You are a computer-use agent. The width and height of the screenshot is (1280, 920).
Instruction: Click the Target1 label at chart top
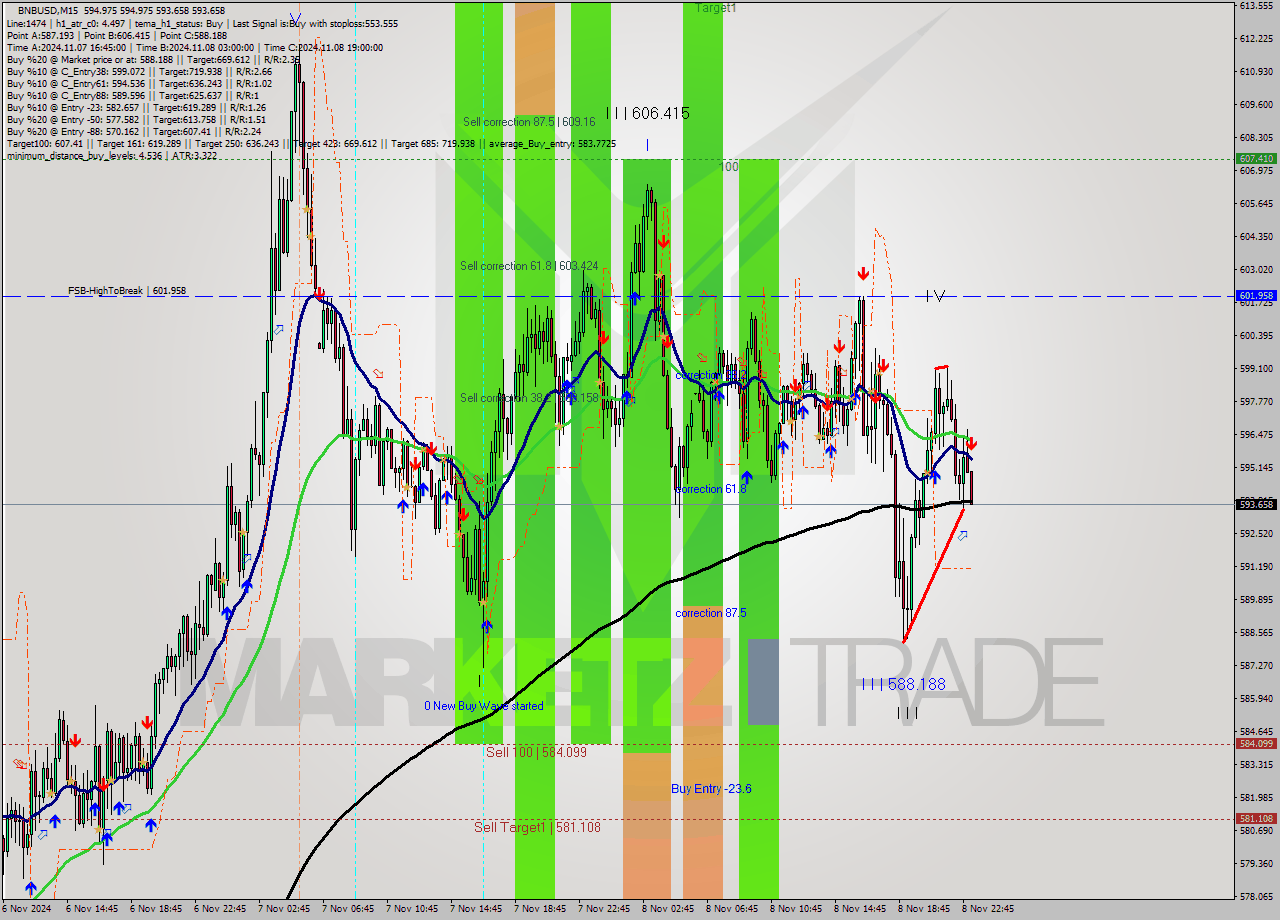716,7
